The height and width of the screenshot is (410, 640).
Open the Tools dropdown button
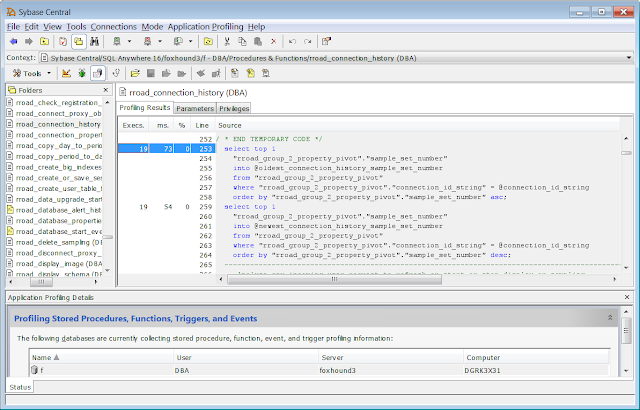coord(32,73)
